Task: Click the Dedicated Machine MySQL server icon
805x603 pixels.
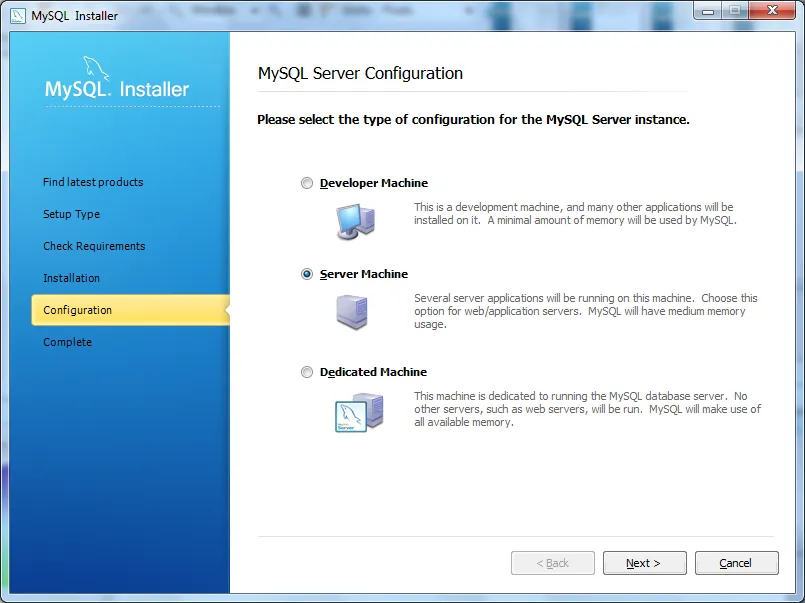Action: click(359, 412)
